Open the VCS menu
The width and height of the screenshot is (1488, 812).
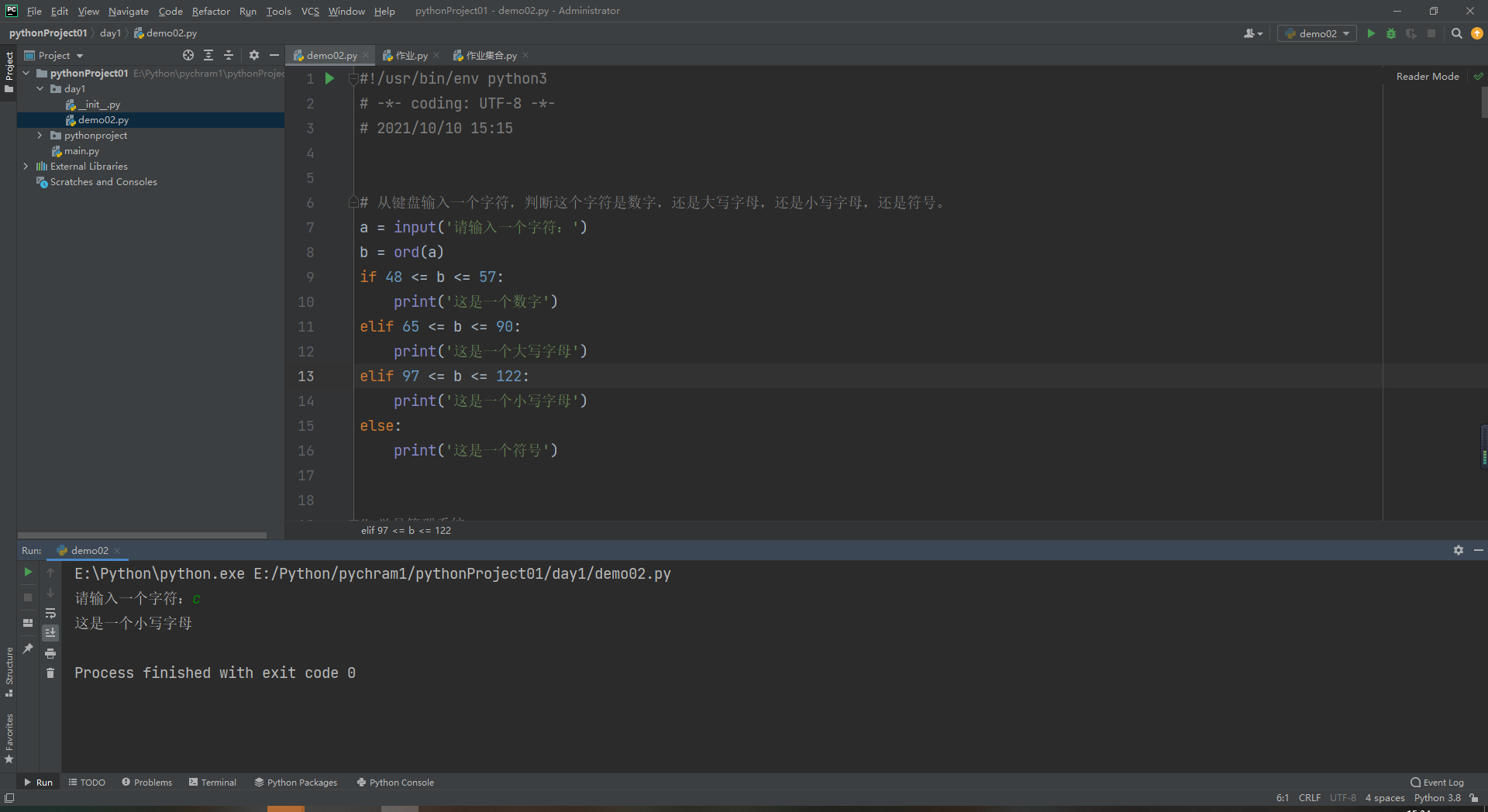310,11
